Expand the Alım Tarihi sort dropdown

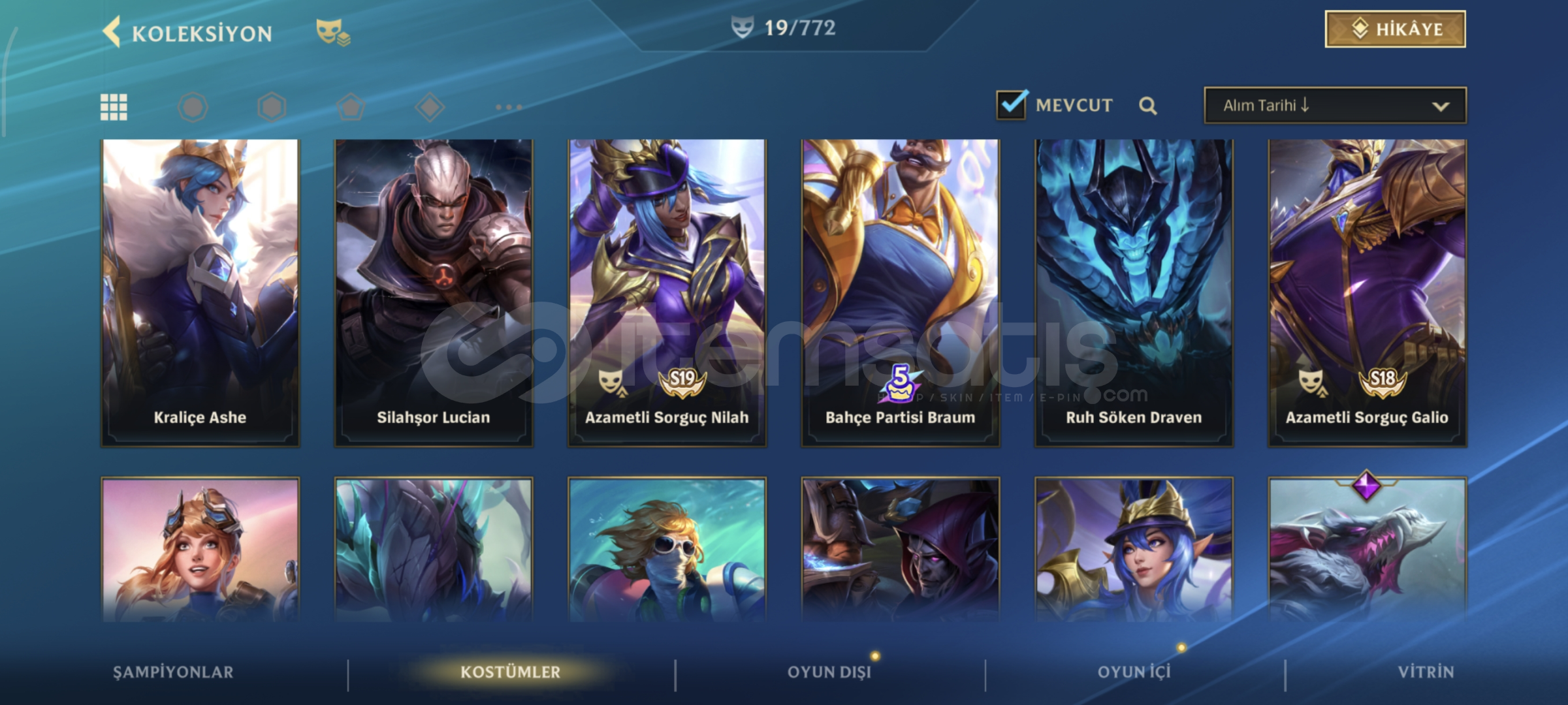[x=1335, y=105]
